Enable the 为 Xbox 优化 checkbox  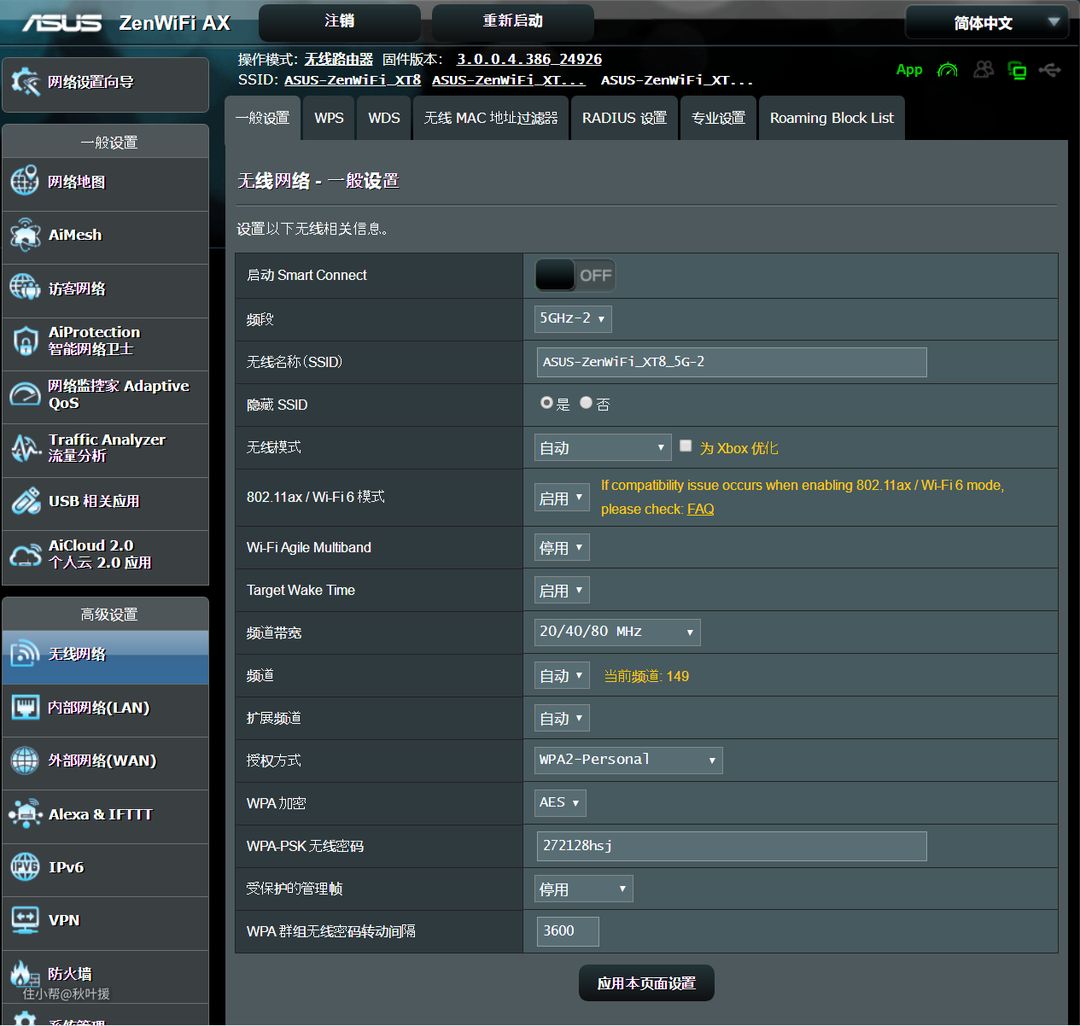point(686,446)
